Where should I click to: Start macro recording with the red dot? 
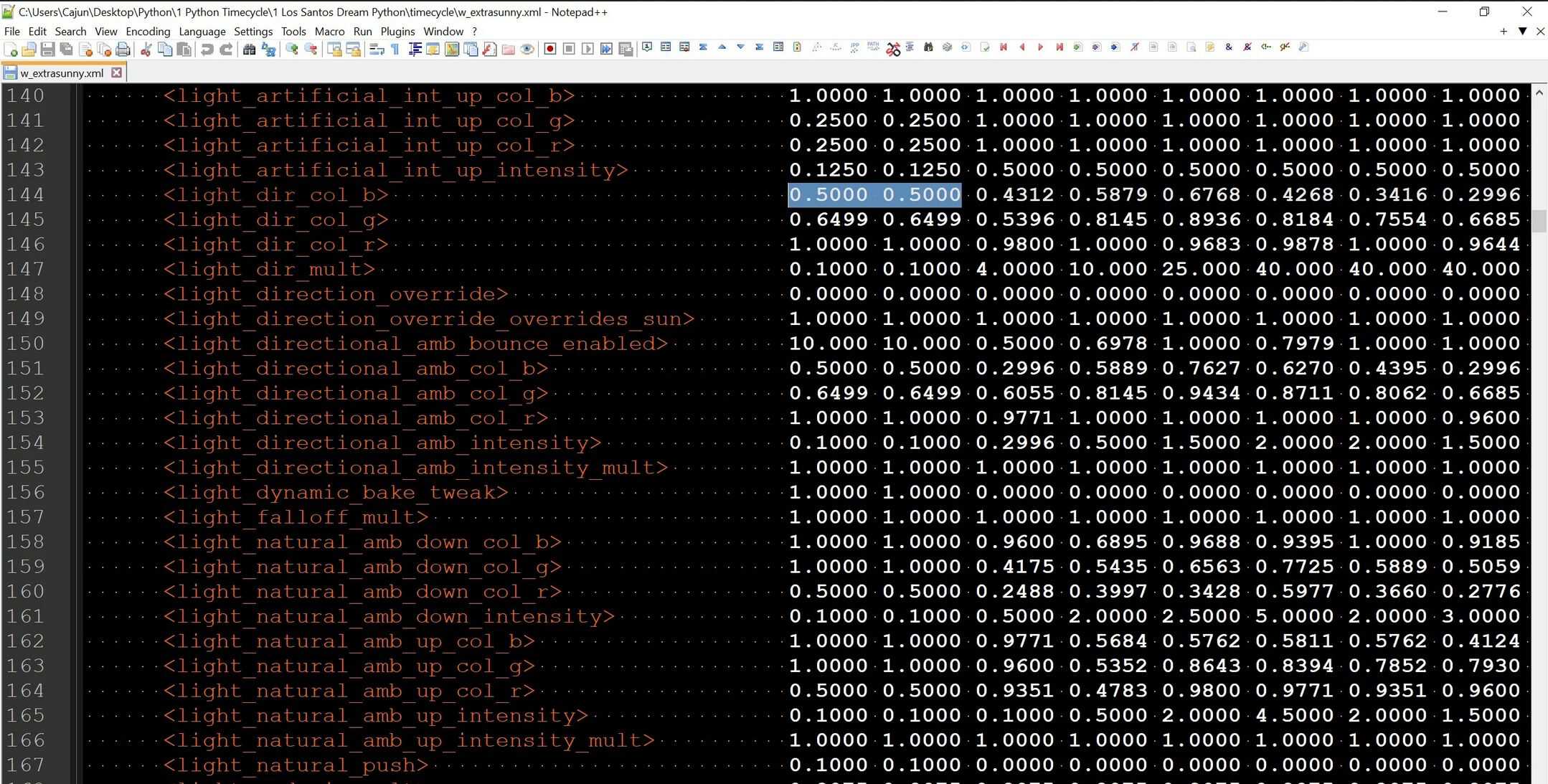coord(550,49)
